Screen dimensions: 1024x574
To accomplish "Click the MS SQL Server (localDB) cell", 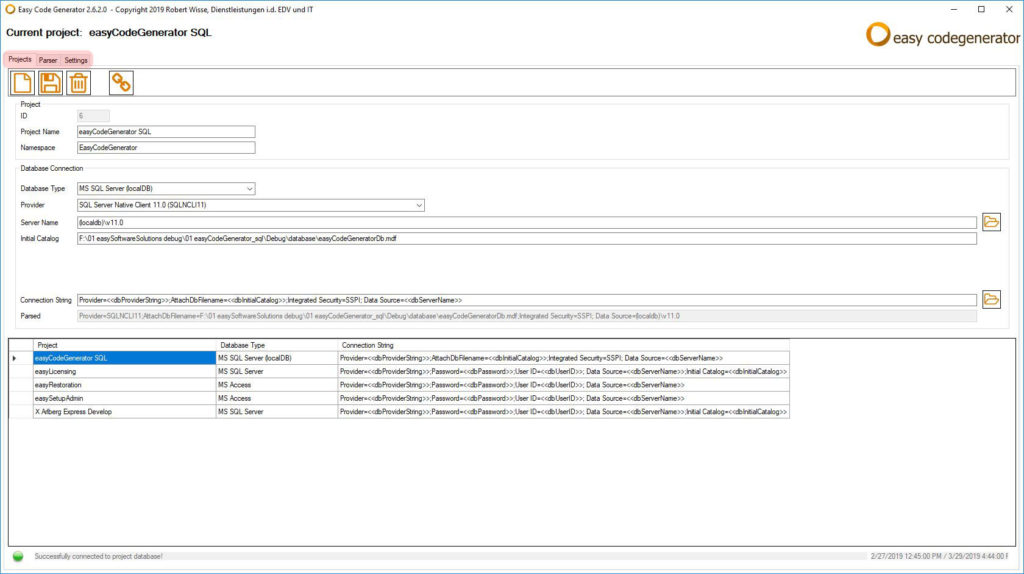I will (x=277, y=358).
